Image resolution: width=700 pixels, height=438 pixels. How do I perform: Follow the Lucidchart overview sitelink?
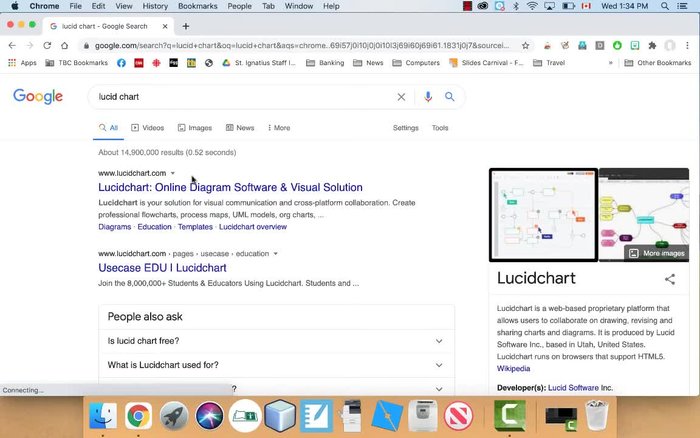tap(253, 227)
